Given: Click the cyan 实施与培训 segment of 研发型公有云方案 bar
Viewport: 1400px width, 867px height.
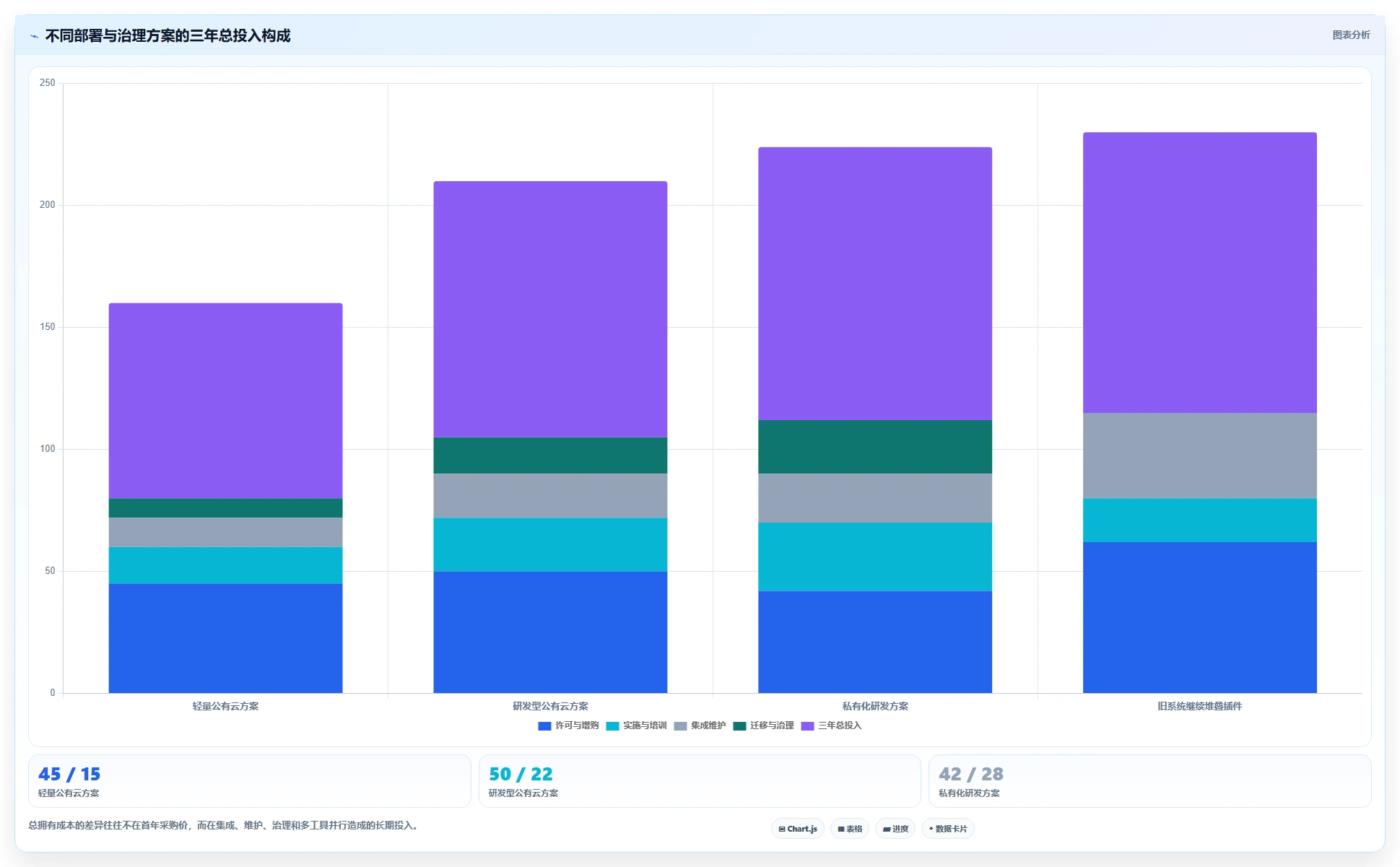Looking at the screenshot, I should pos(550,544).
